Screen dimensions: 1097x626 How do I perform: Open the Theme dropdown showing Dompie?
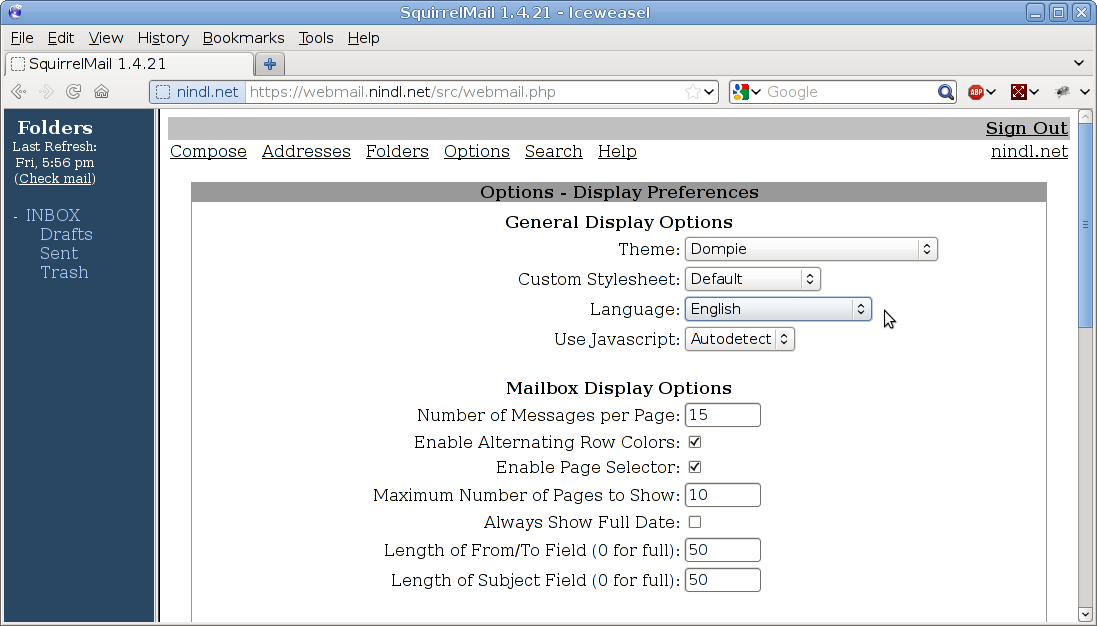810,249
